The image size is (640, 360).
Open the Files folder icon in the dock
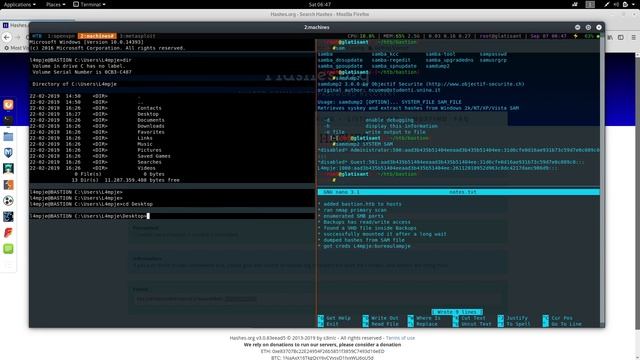pyautogui.click(x=8, y=137)
